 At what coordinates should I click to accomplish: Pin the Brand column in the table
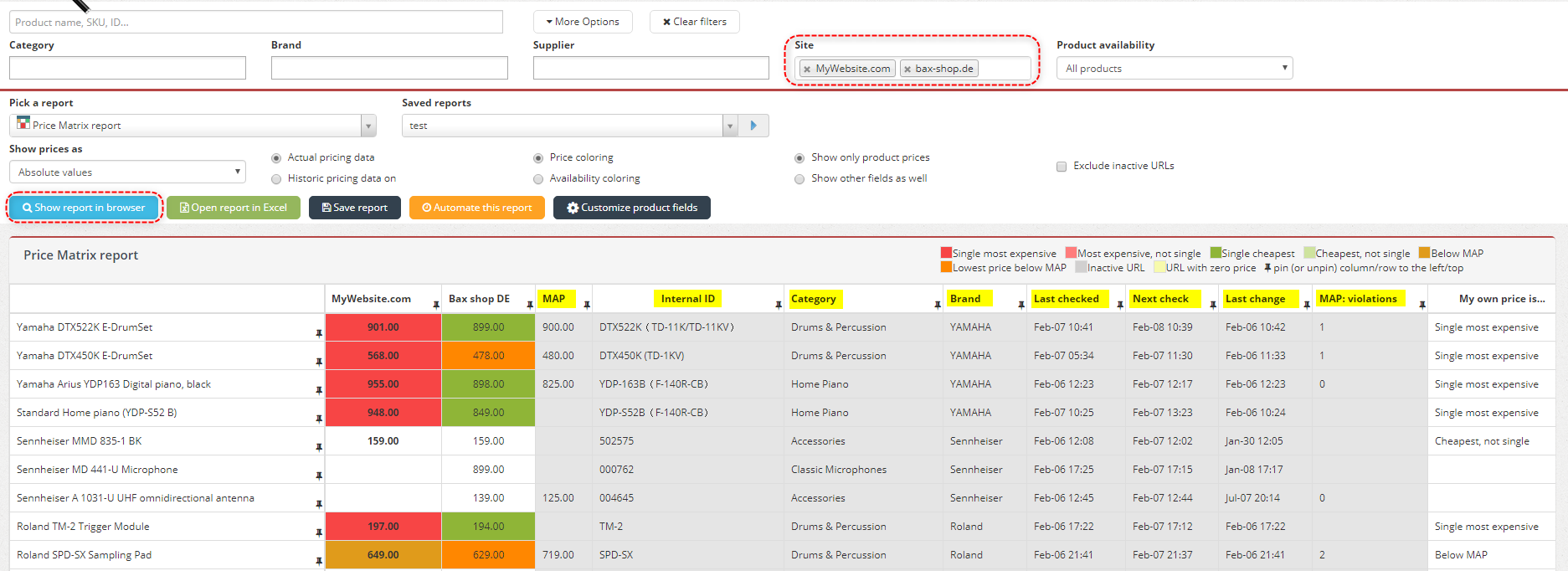tap(1021, 305)
